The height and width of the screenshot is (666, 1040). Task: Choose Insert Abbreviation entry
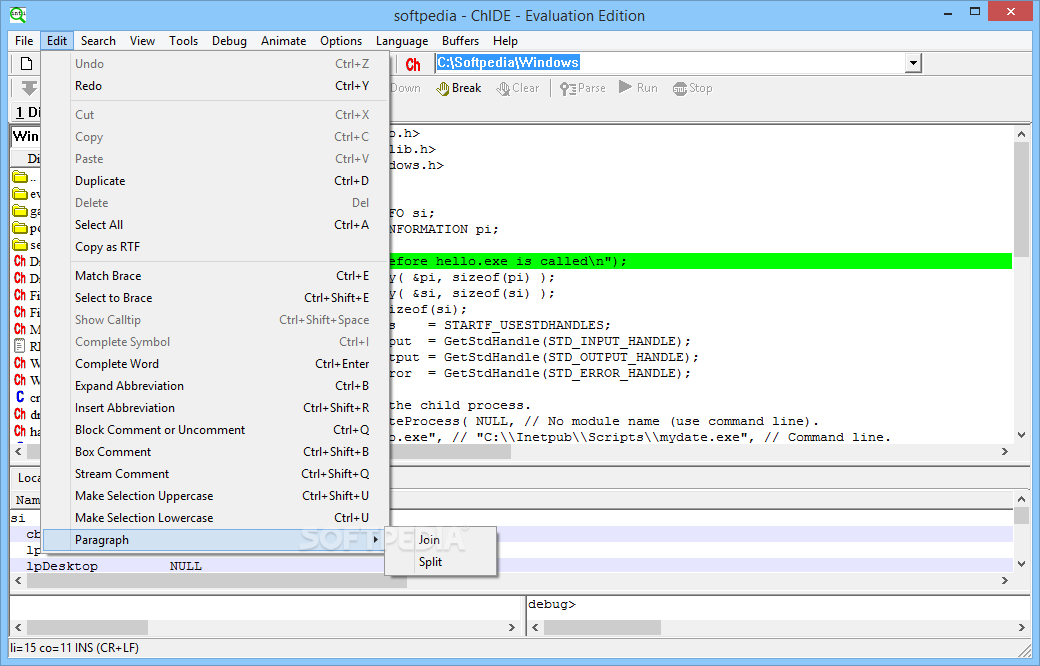216,408
